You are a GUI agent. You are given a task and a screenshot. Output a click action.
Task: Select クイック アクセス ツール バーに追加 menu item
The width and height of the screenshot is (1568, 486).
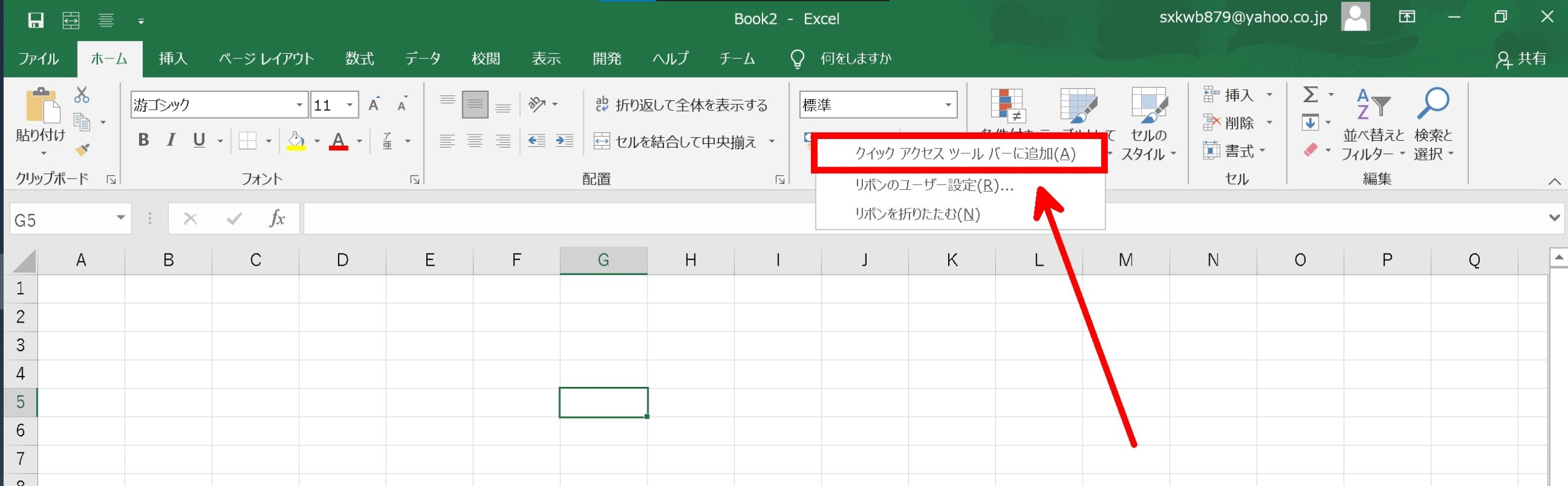[960, 154]
